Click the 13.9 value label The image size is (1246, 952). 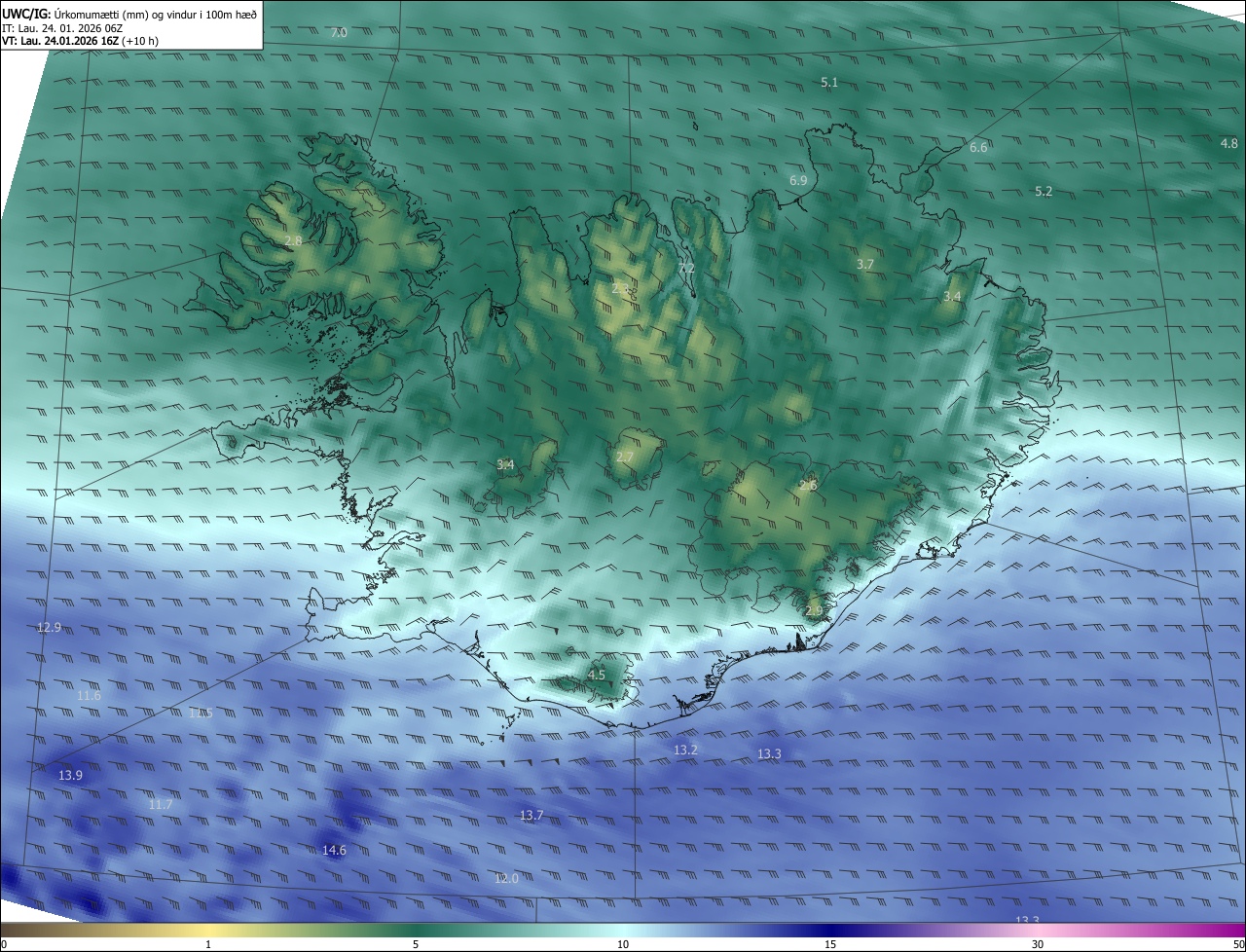pos(70,776)
